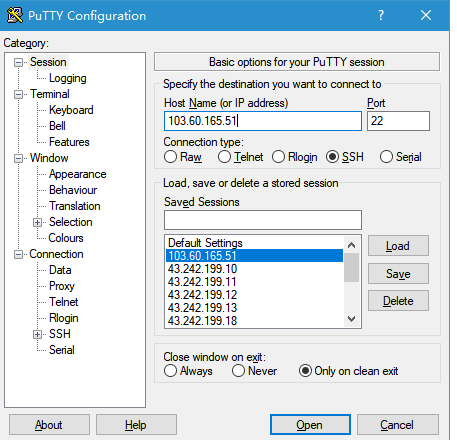Select the Raw connection type

pos(170,157)
